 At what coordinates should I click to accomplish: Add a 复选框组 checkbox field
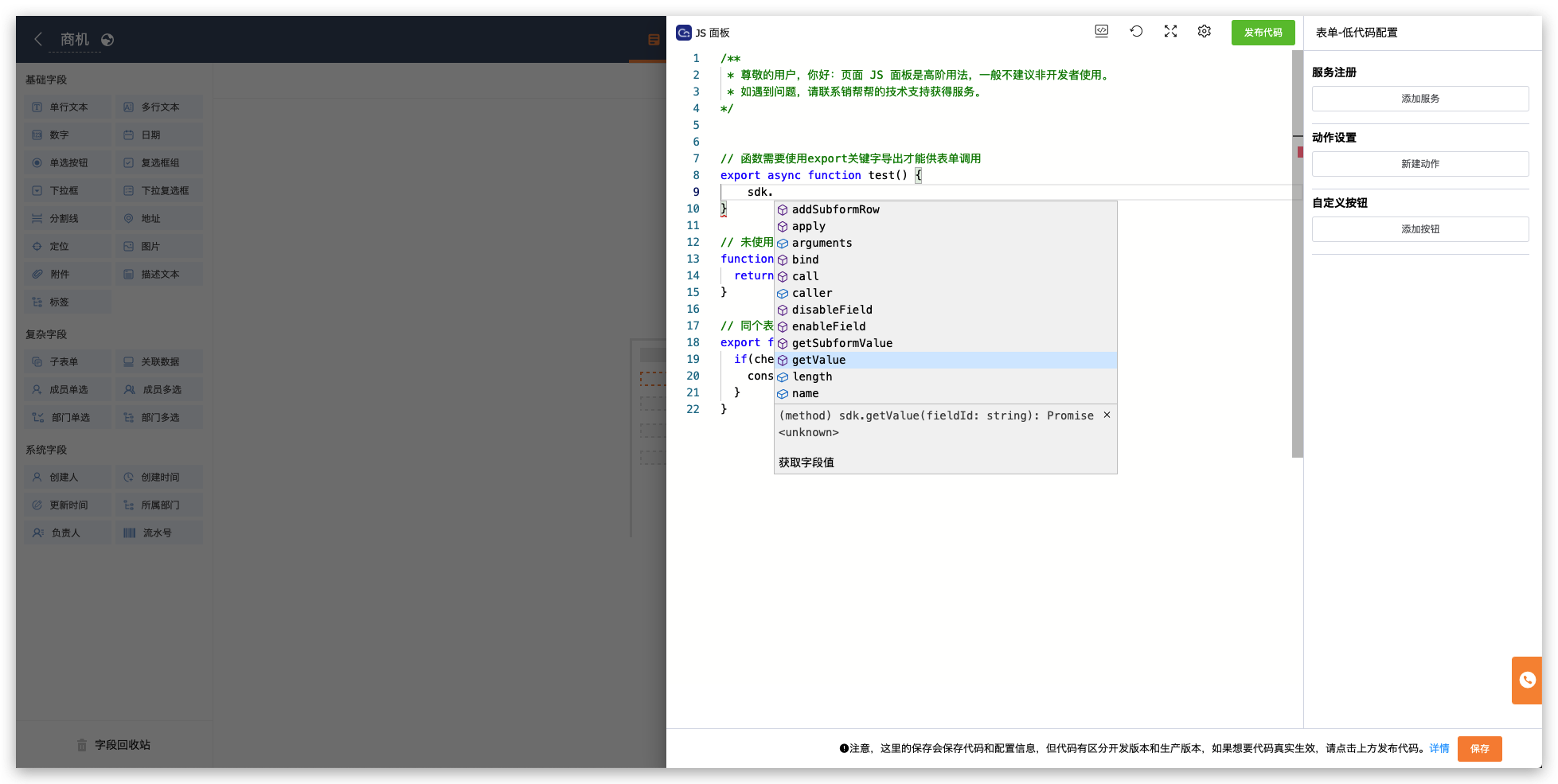tap(158, 162)
